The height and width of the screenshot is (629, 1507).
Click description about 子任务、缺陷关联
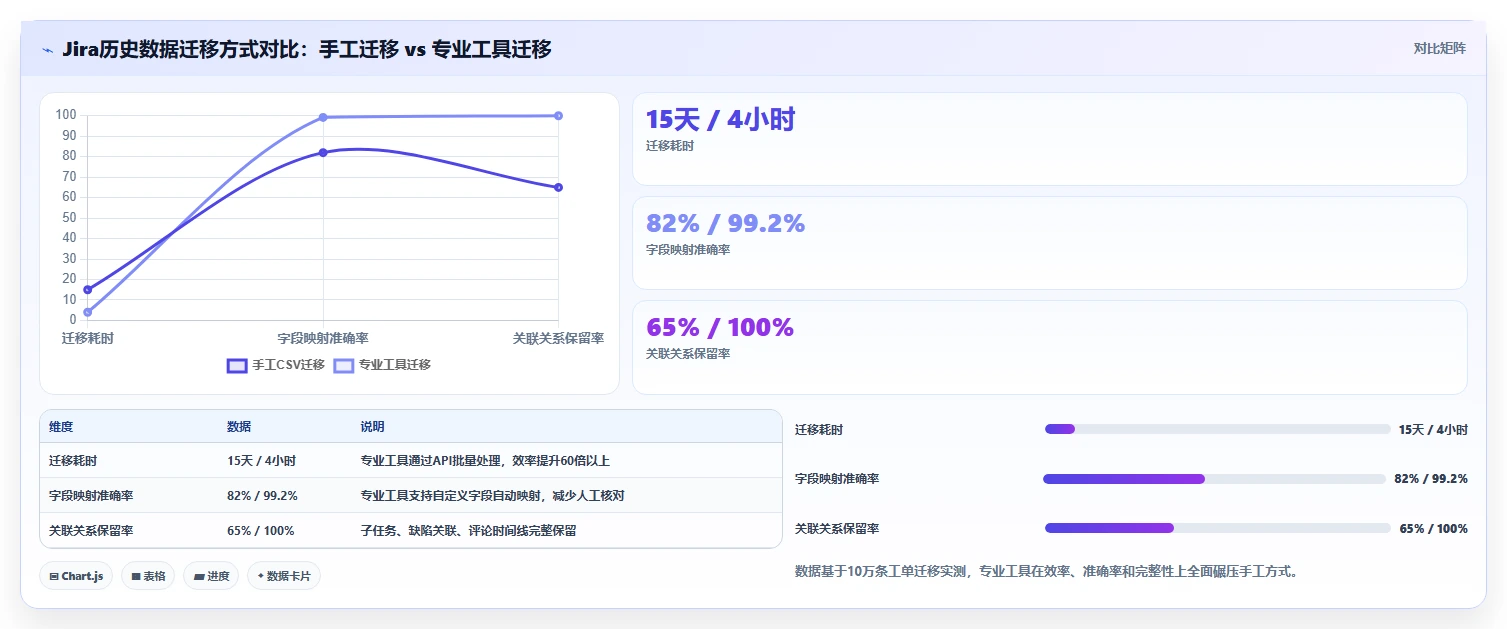(x=468, y=531)
